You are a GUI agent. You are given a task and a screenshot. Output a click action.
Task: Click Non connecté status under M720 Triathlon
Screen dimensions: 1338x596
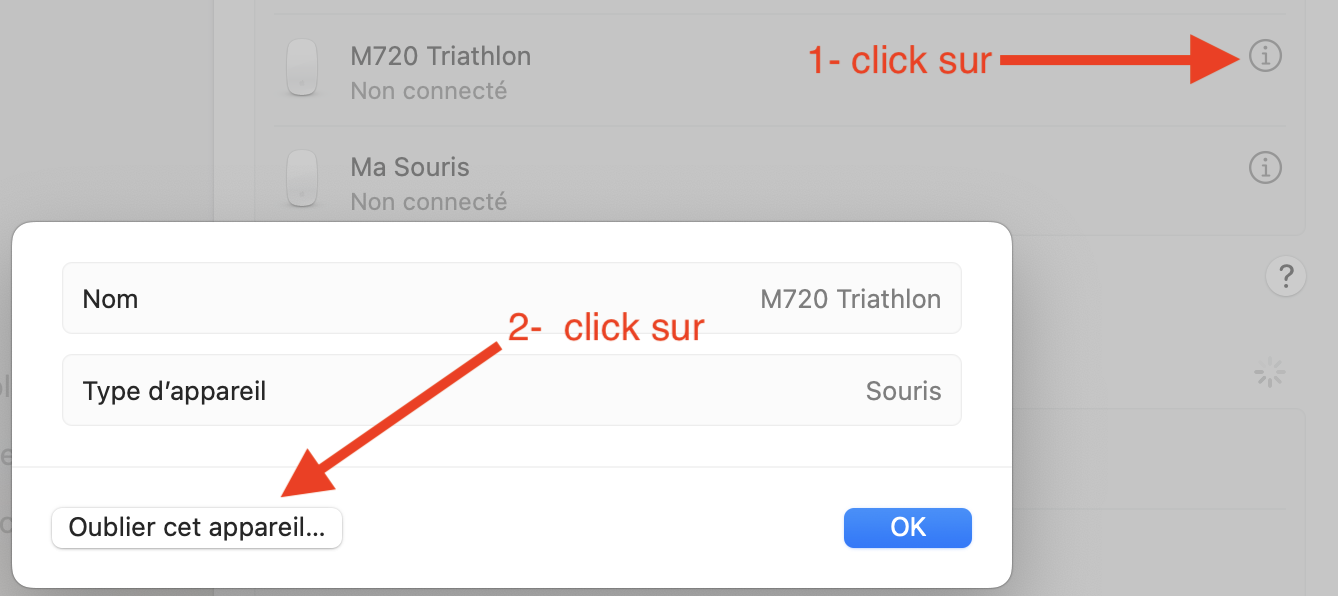point(428,91)
